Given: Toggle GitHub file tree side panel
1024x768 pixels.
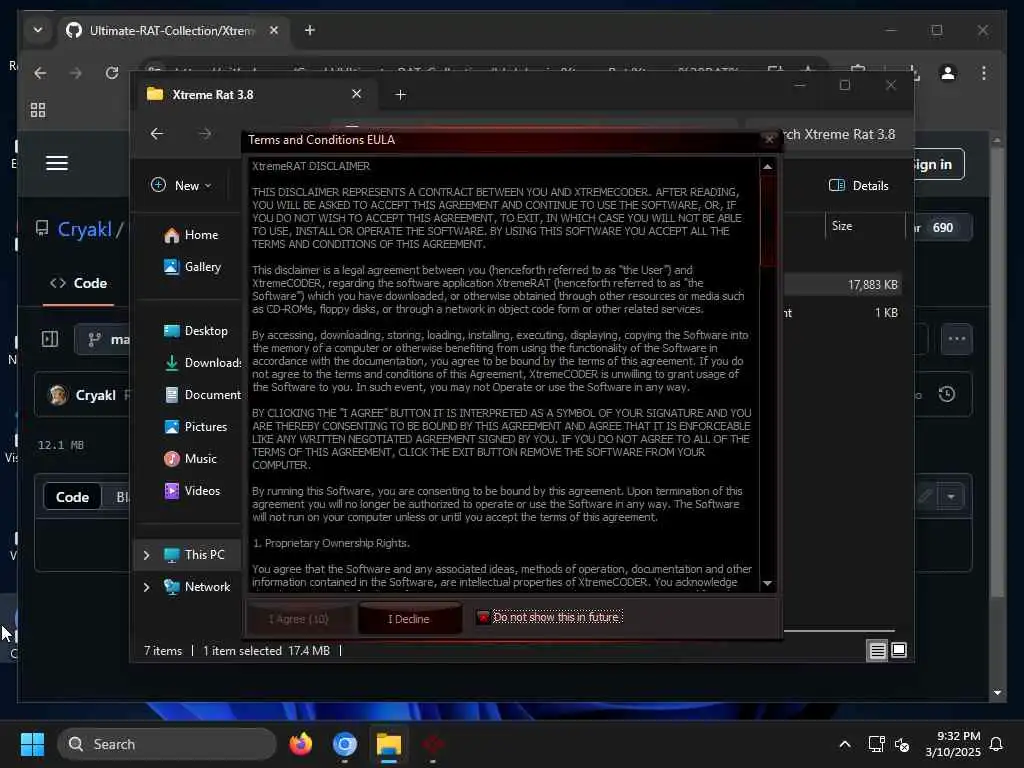Looking at the screenshot, I should 50,339.
